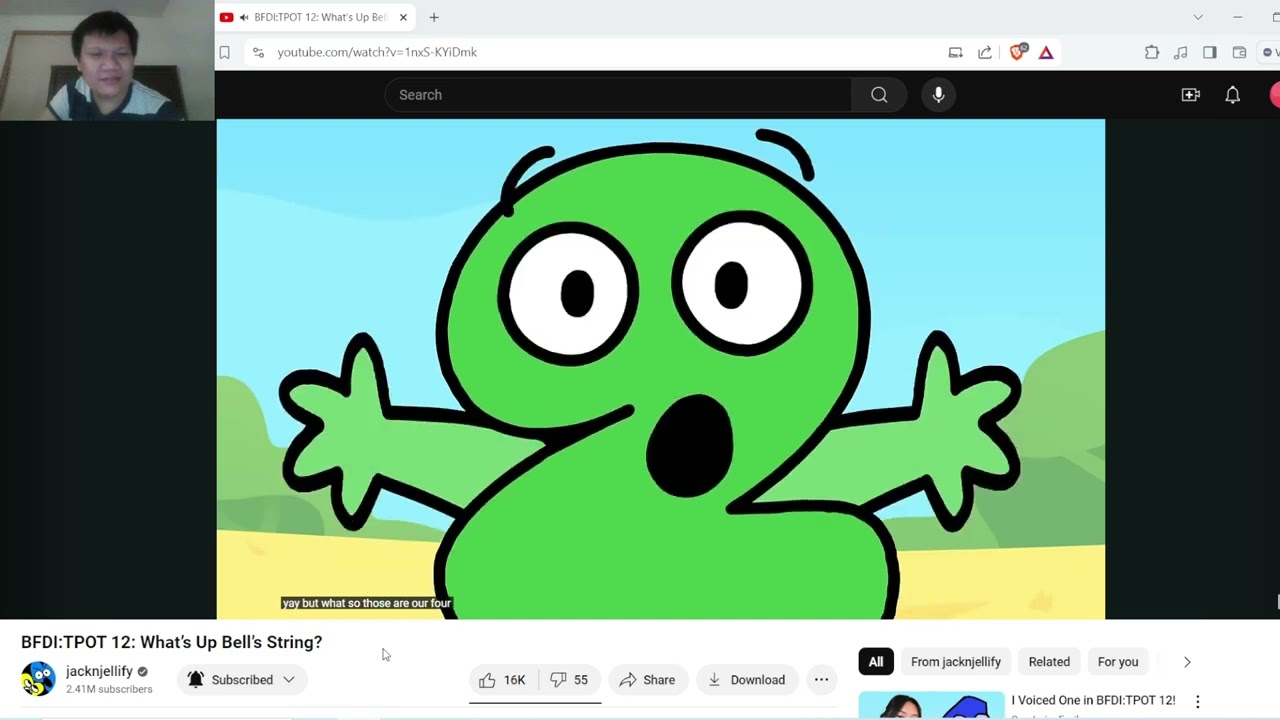Viewport: 1280px width, 720px height.
Task: Open jacknjellify channel name link
Action: click(x=99, y=671)
